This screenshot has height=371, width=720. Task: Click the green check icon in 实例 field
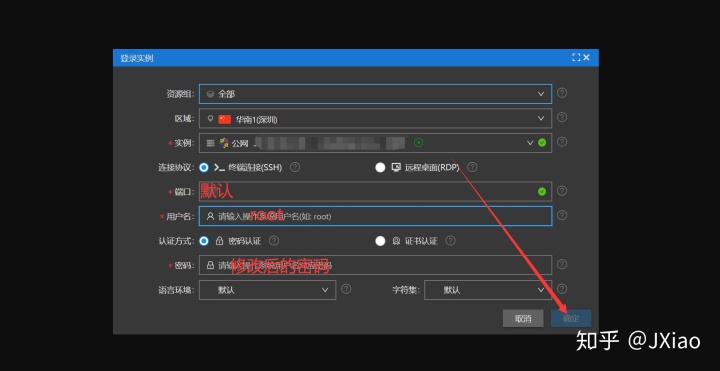(542, 143)
